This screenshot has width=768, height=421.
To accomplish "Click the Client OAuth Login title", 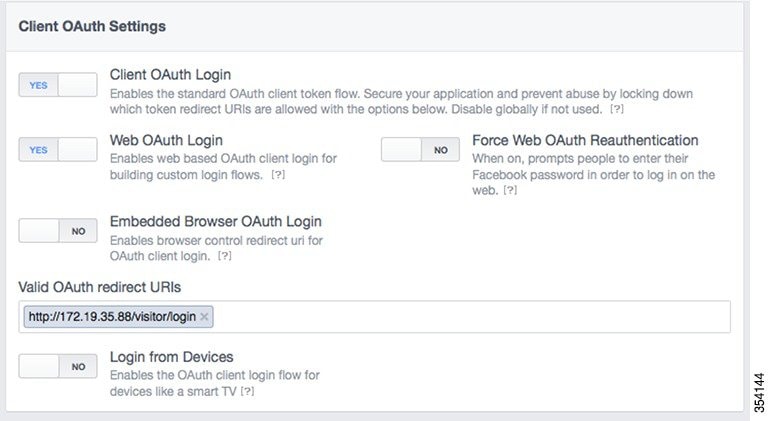I will (170, 75).
